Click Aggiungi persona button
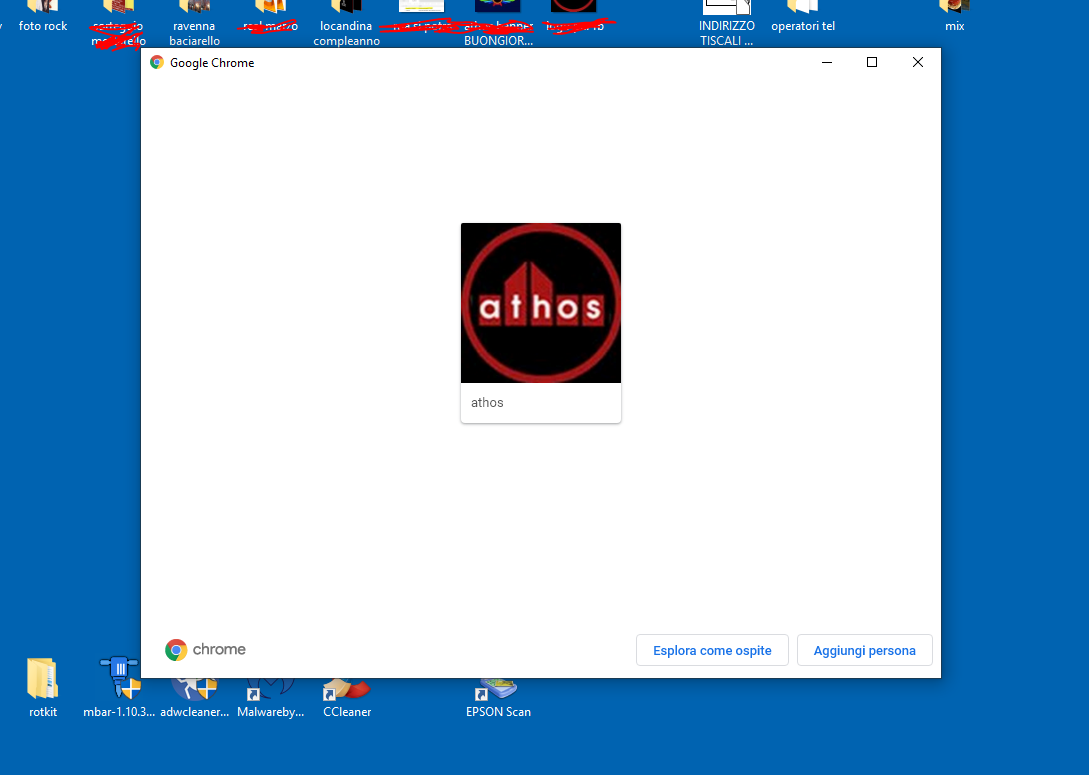The width and height of the screenshot is (1089, 775). 864,651
